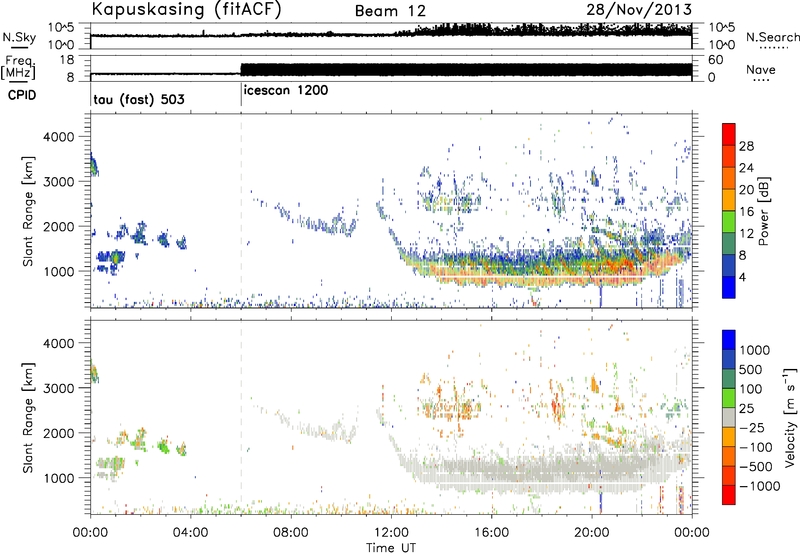Click the '-1000' tick on Velocity colorbar
The height and width of the screenshot is (554, 800).
pos(760,486)
